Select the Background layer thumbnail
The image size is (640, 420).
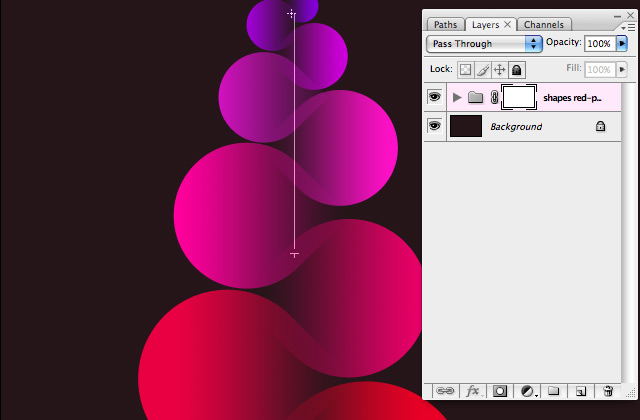[x=466, y=126]
